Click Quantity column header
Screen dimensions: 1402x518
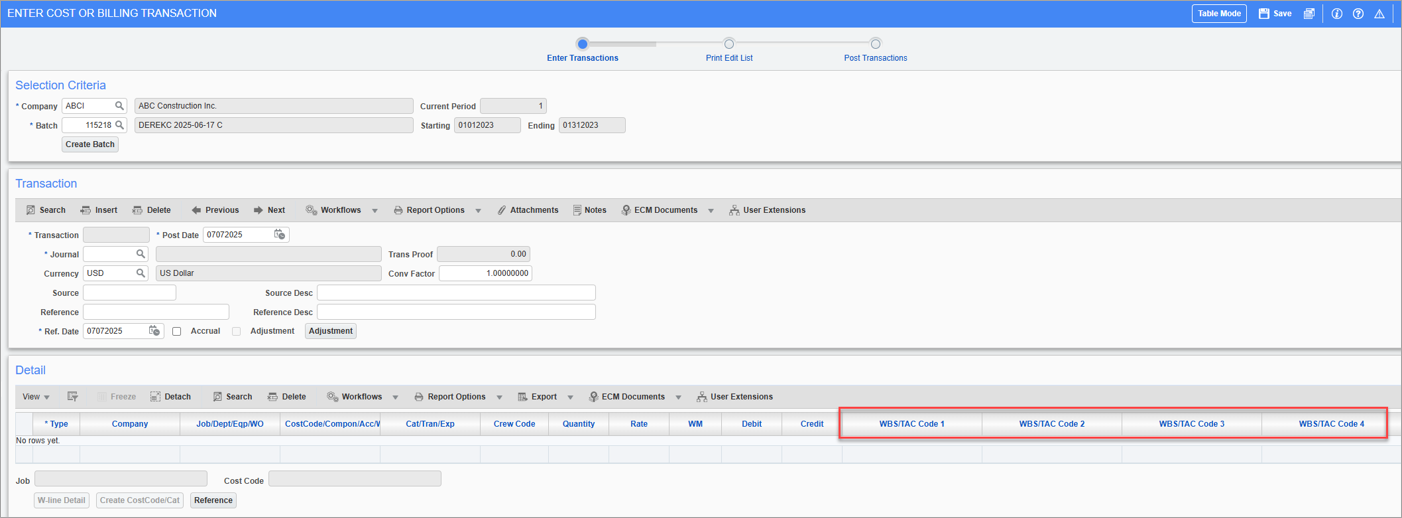[579, 424]
